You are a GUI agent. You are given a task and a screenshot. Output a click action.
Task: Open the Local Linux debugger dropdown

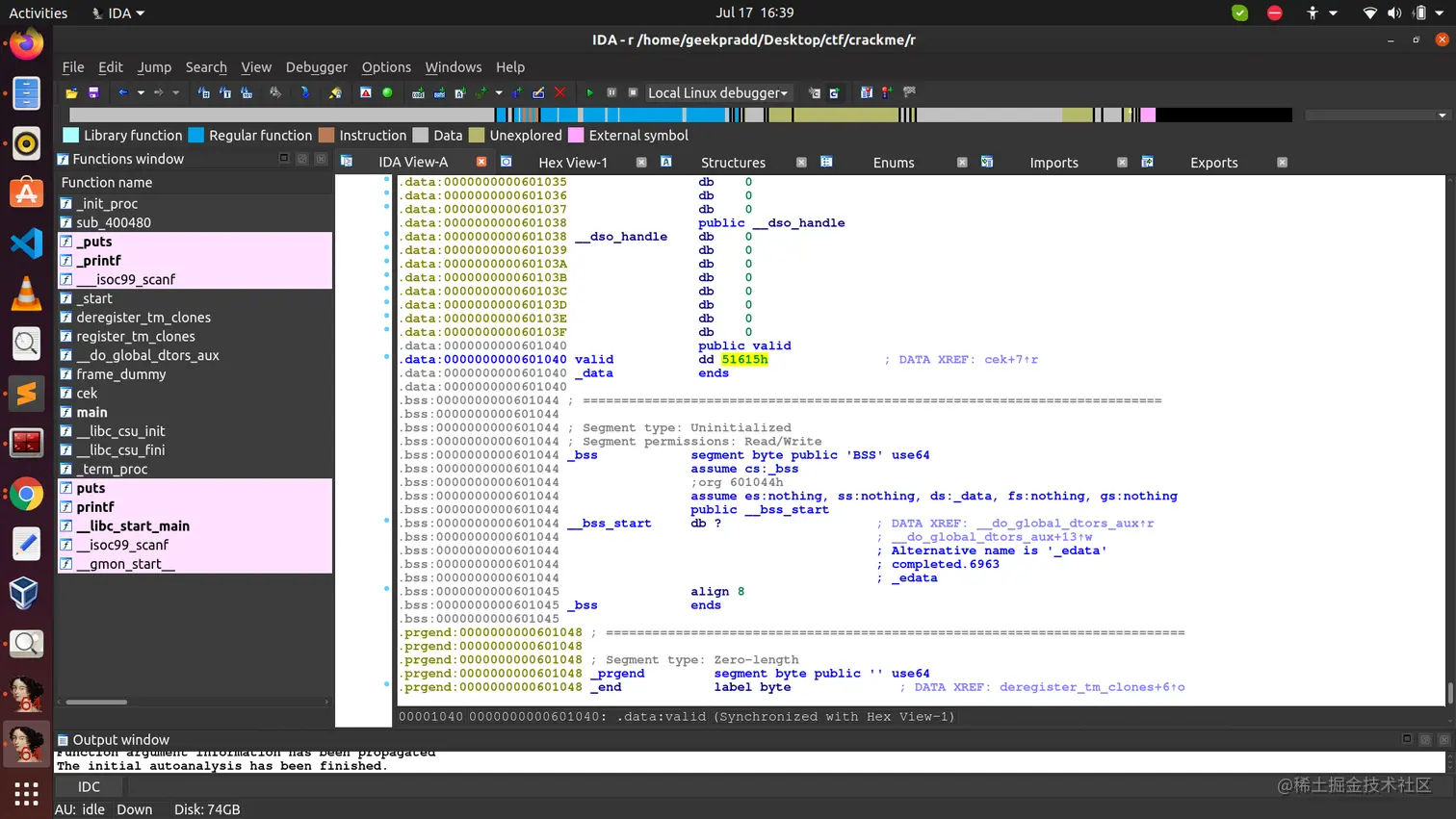717,93
